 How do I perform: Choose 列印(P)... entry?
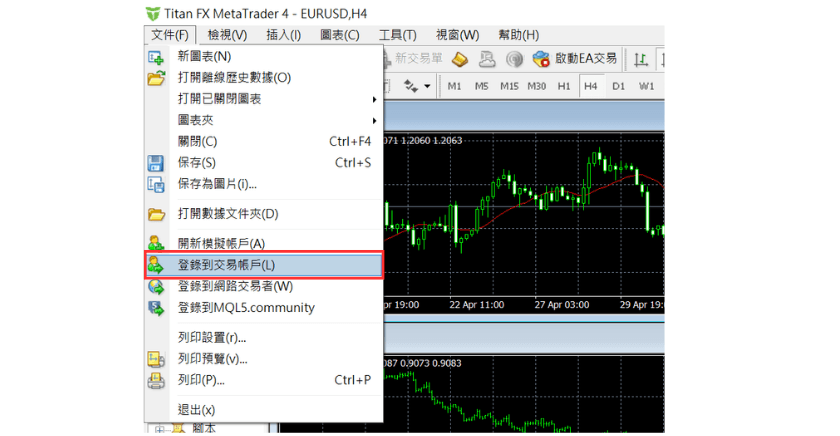click(264, 380)
